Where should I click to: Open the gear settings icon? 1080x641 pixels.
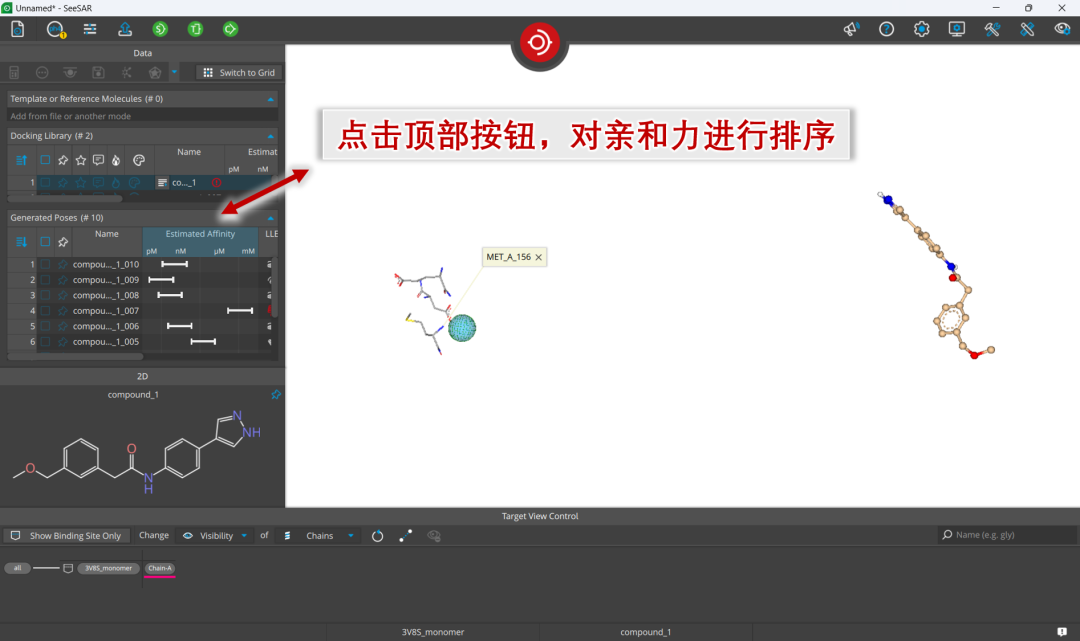pos(922,29)
